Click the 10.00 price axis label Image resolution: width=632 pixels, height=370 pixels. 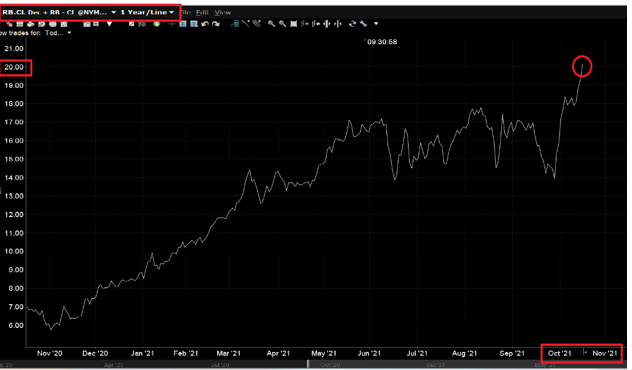click(x=14, y=252)
